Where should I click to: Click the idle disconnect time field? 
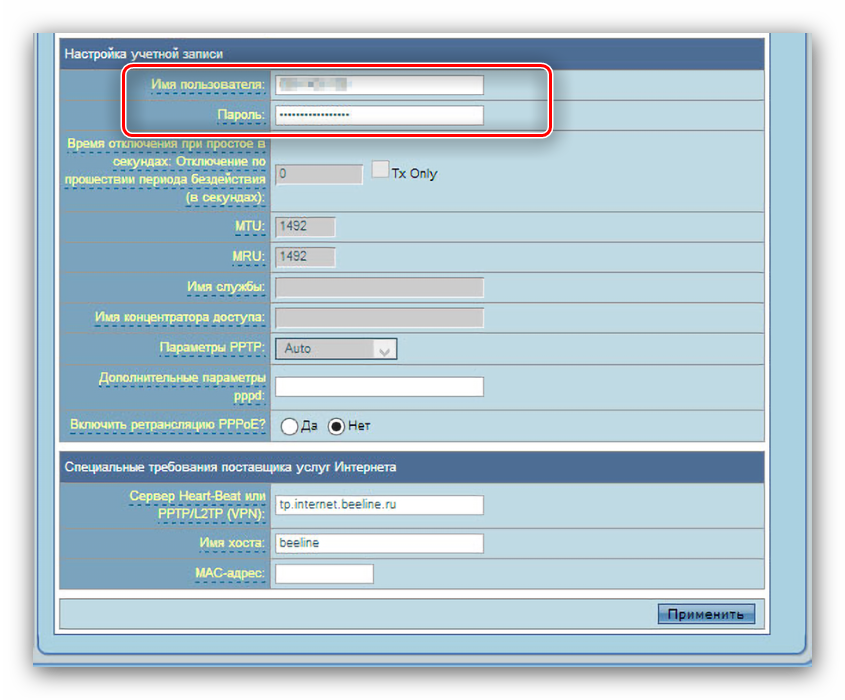[x=318, y=174]
